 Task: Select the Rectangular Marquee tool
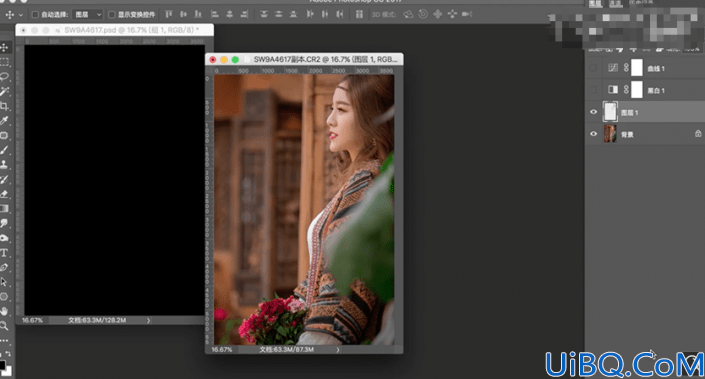pyautogui.click(x=4, y=62)
